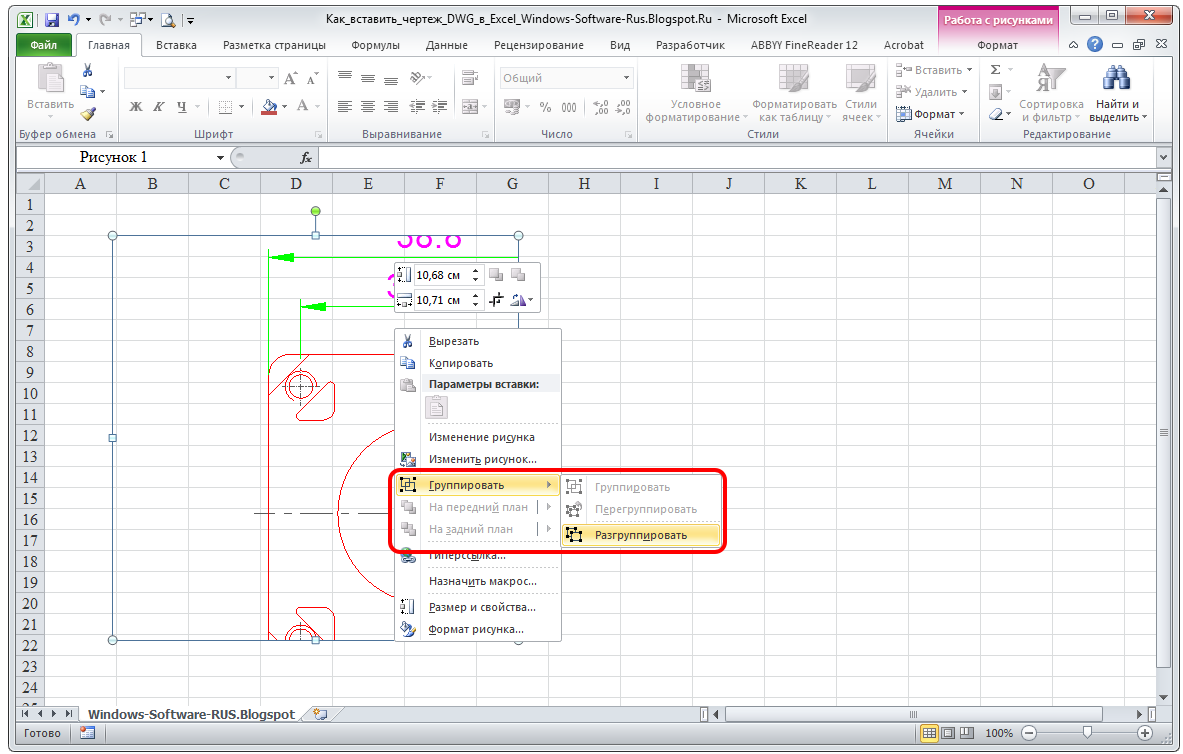Screen dimensions: 1183x754
Task: Click the crop tool in mini toolbar
Action: pos(496,300)
